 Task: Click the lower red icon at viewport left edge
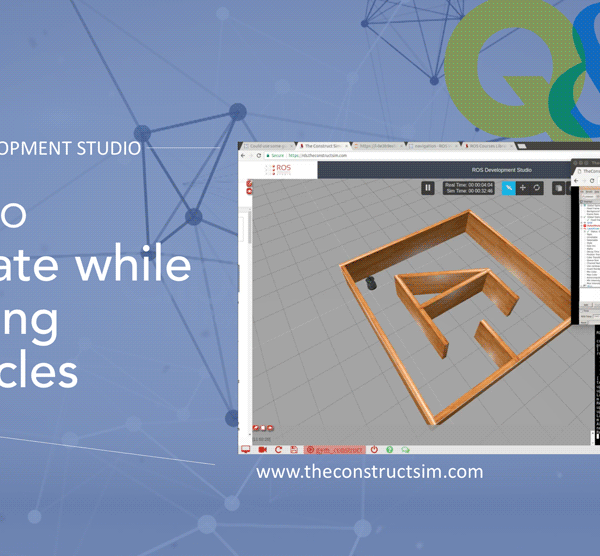[249, 191]
